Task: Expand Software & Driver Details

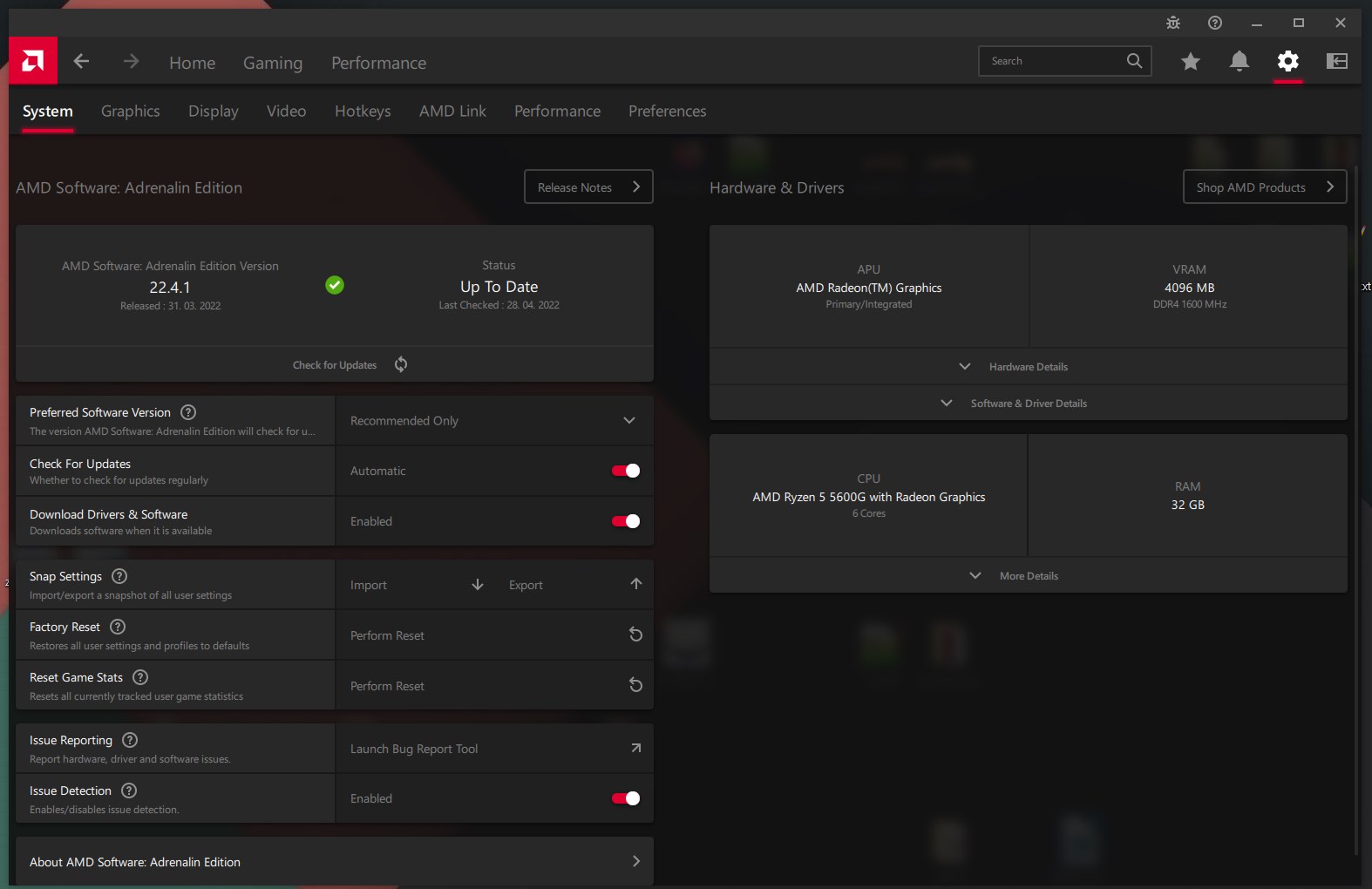Action: pyautogui.click(x=1029, y=404)
